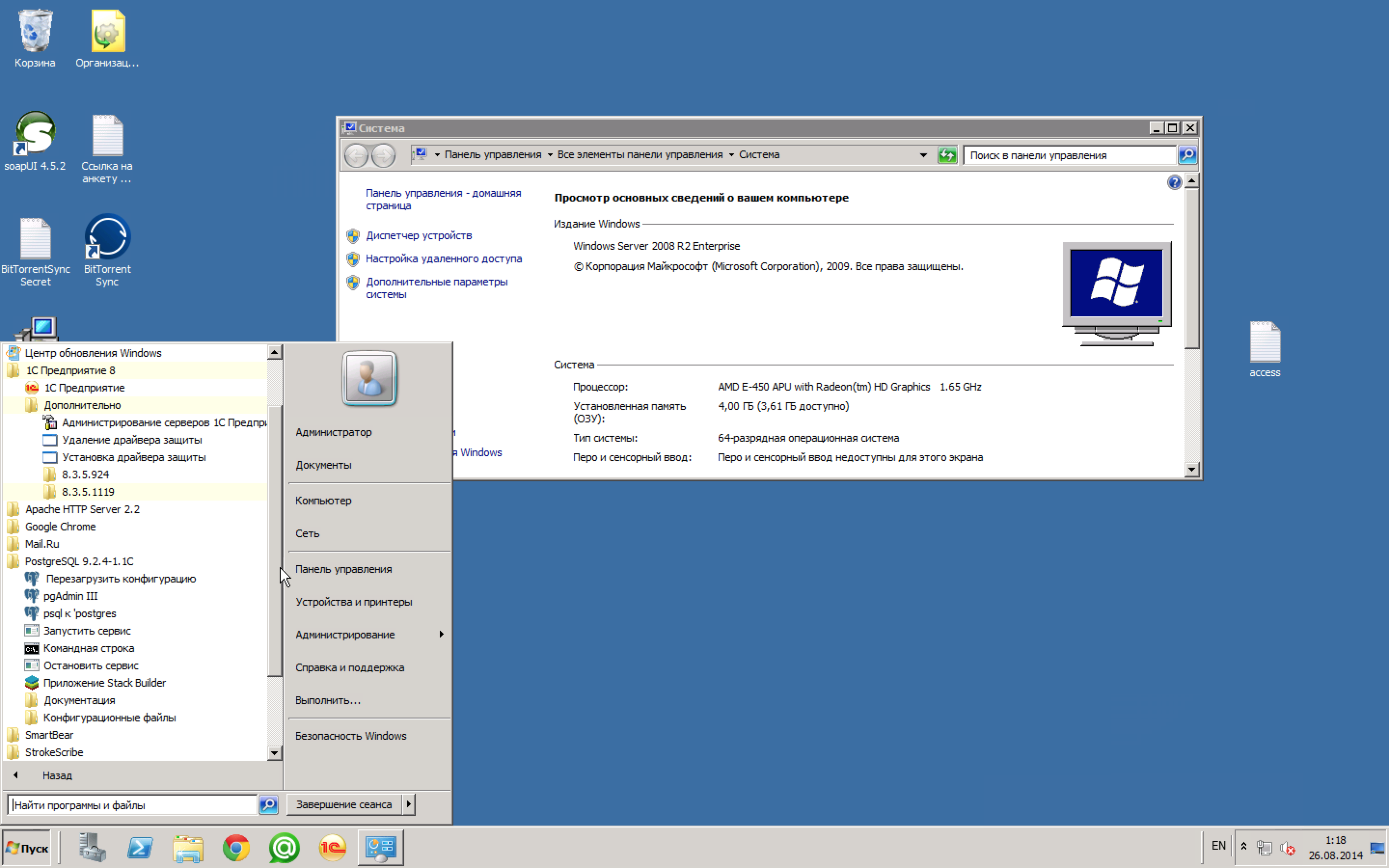Collapse the PostgreSQL 9.2.4-1.1C folder
This screenshot has width=1389, height=868.
pos(79,561)
